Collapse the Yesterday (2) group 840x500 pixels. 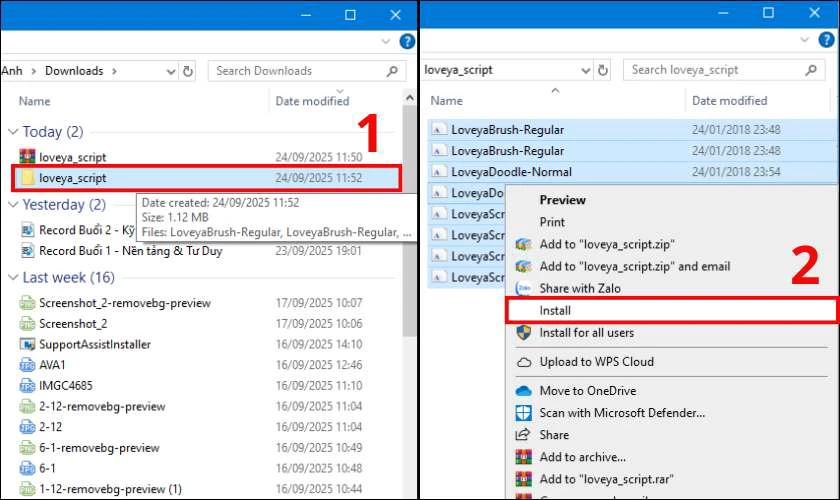click(13, 205)
